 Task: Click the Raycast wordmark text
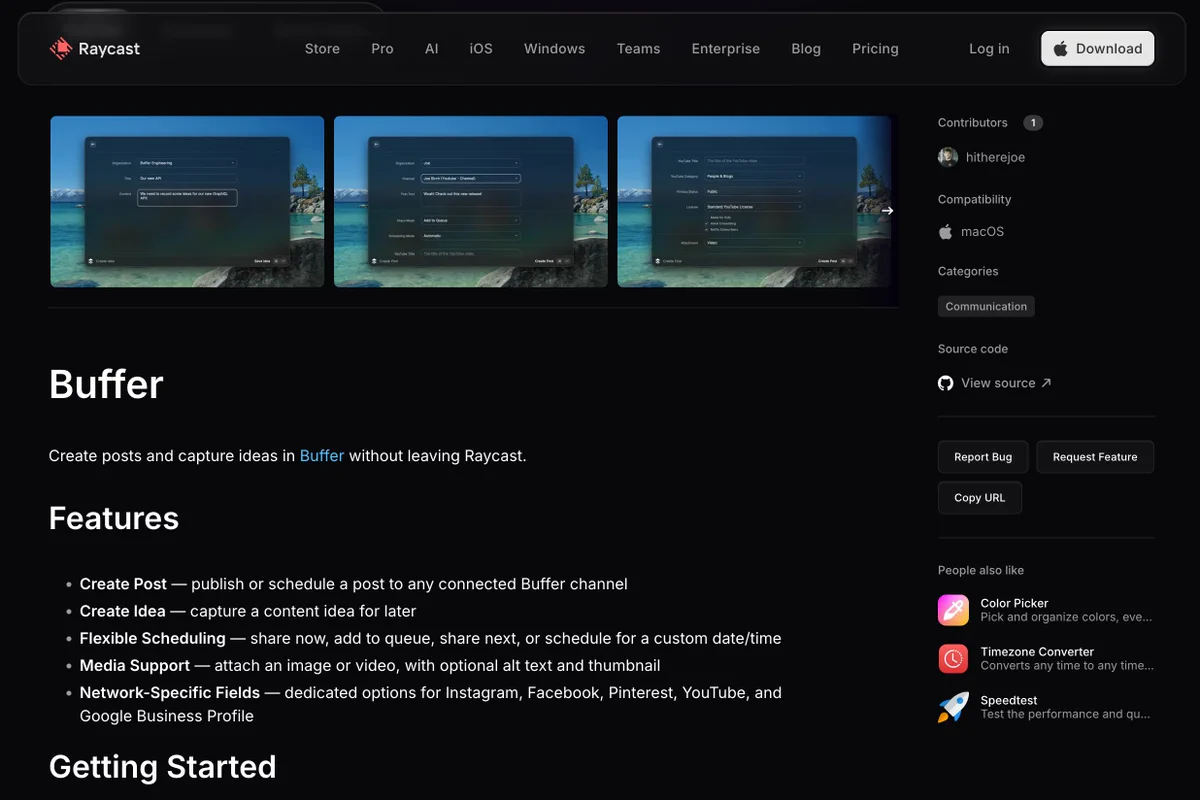[x=110, y=48]
